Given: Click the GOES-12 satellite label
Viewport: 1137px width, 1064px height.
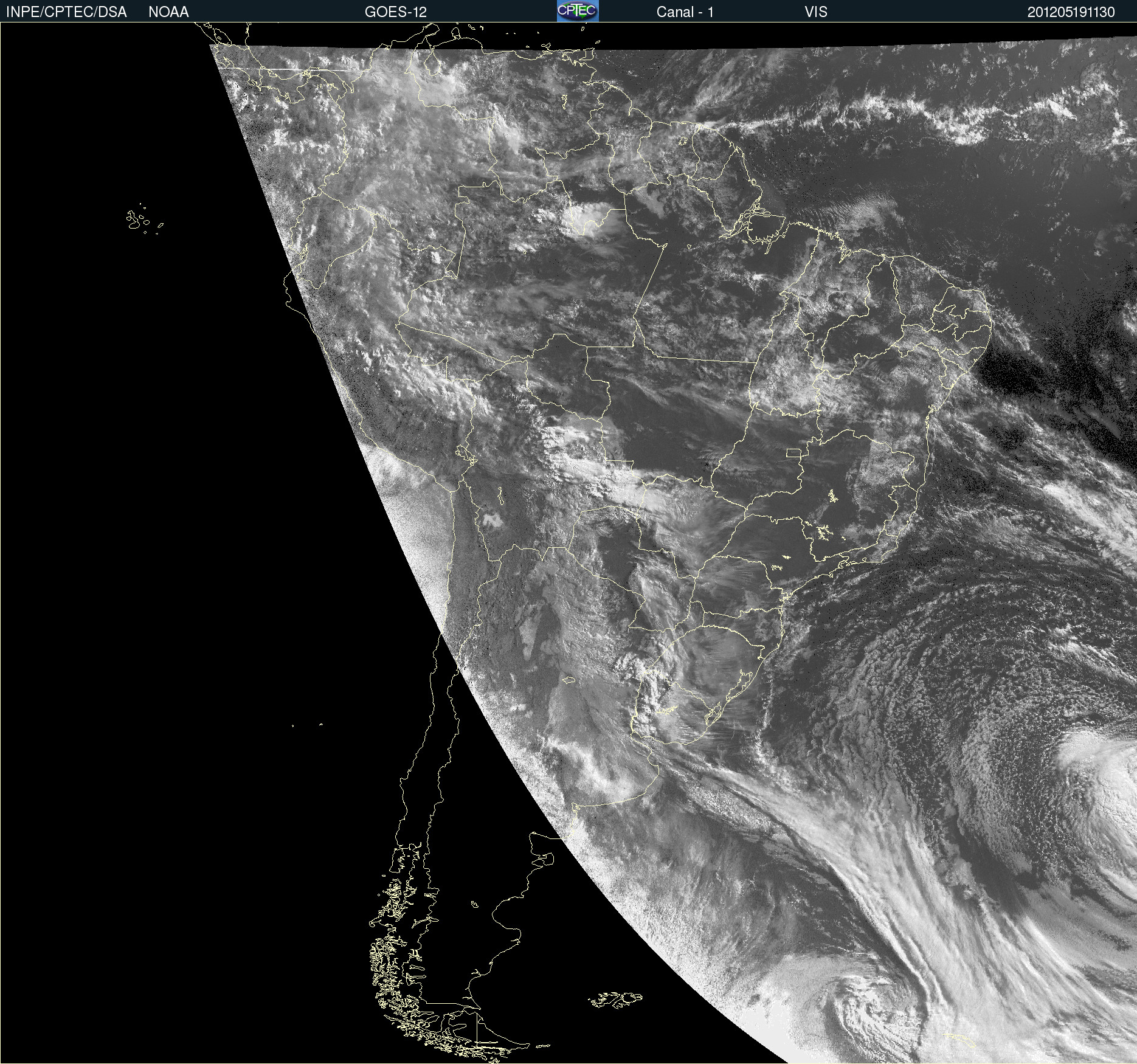Looking at the screenshot, I should tap(396, 12).
